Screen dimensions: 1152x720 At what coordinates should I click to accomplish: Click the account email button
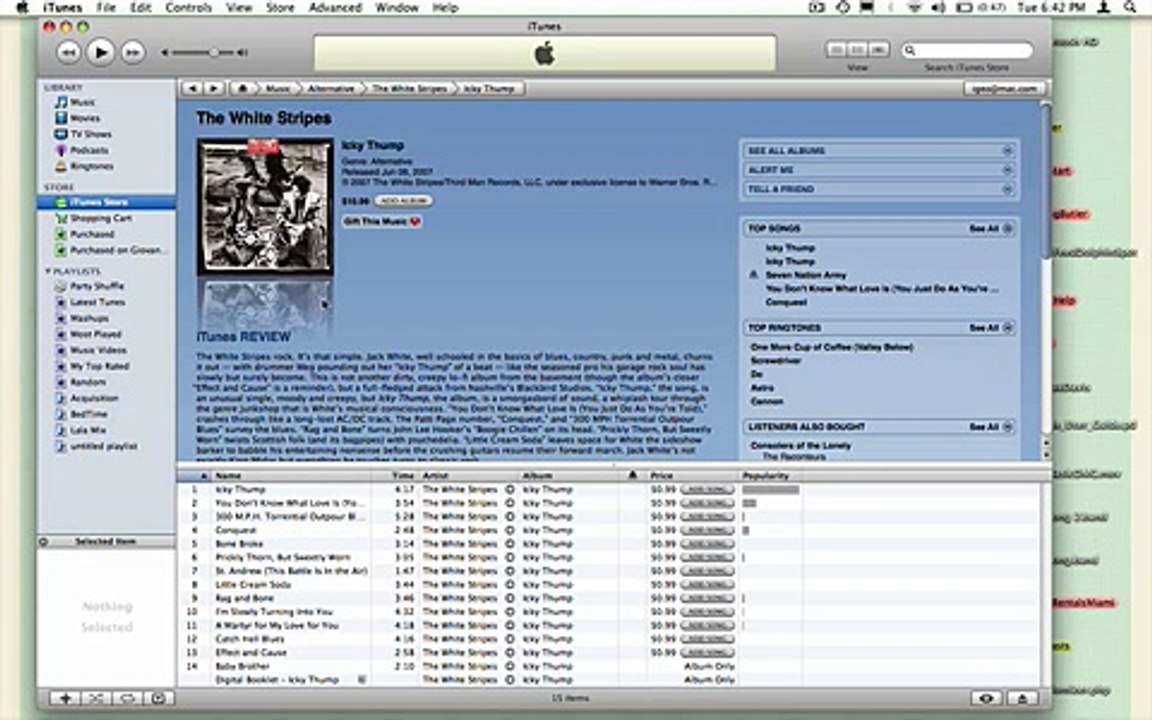(1004, 88)
